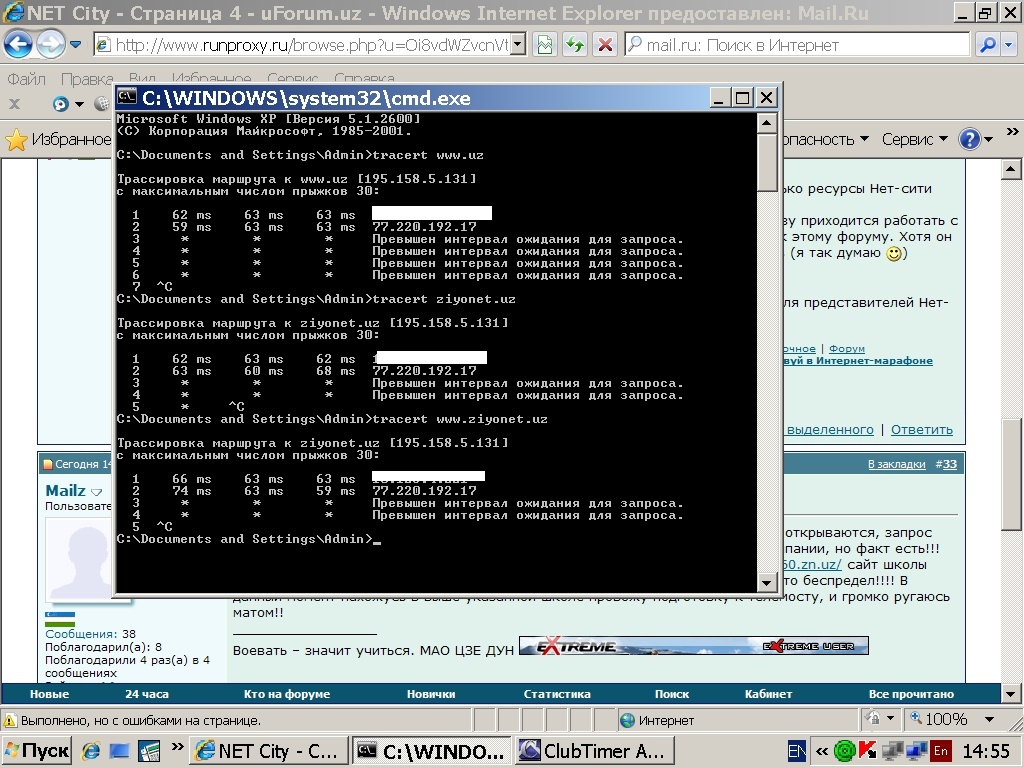Screen dimensions: 1024x768
Task: Open the Mailz username dropdown arrow
Action: coord(96,492)
